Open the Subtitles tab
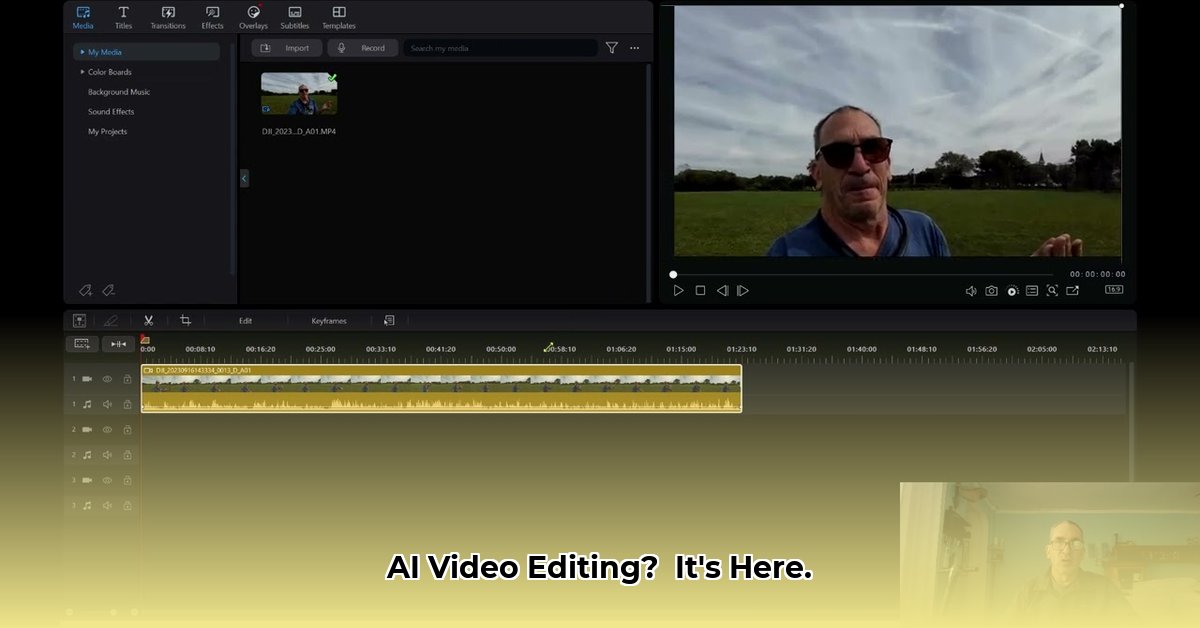Screen dimensions: 1200x628 (294, 17)
